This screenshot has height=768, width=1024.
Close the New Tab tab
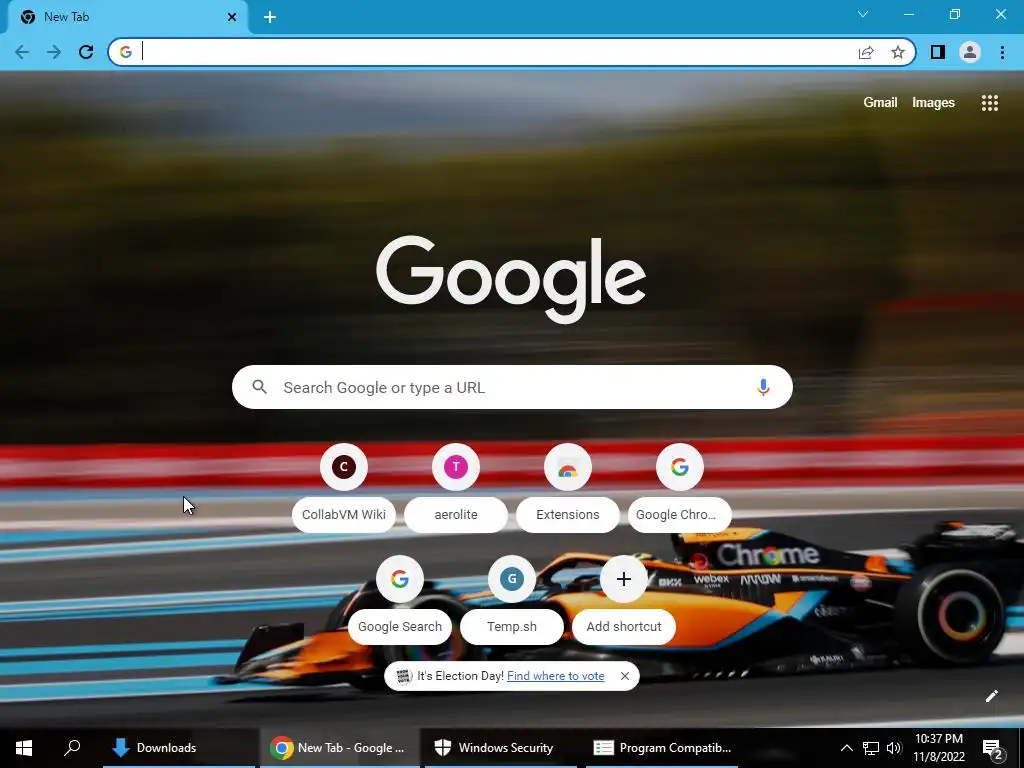click(x=232, y=17)
